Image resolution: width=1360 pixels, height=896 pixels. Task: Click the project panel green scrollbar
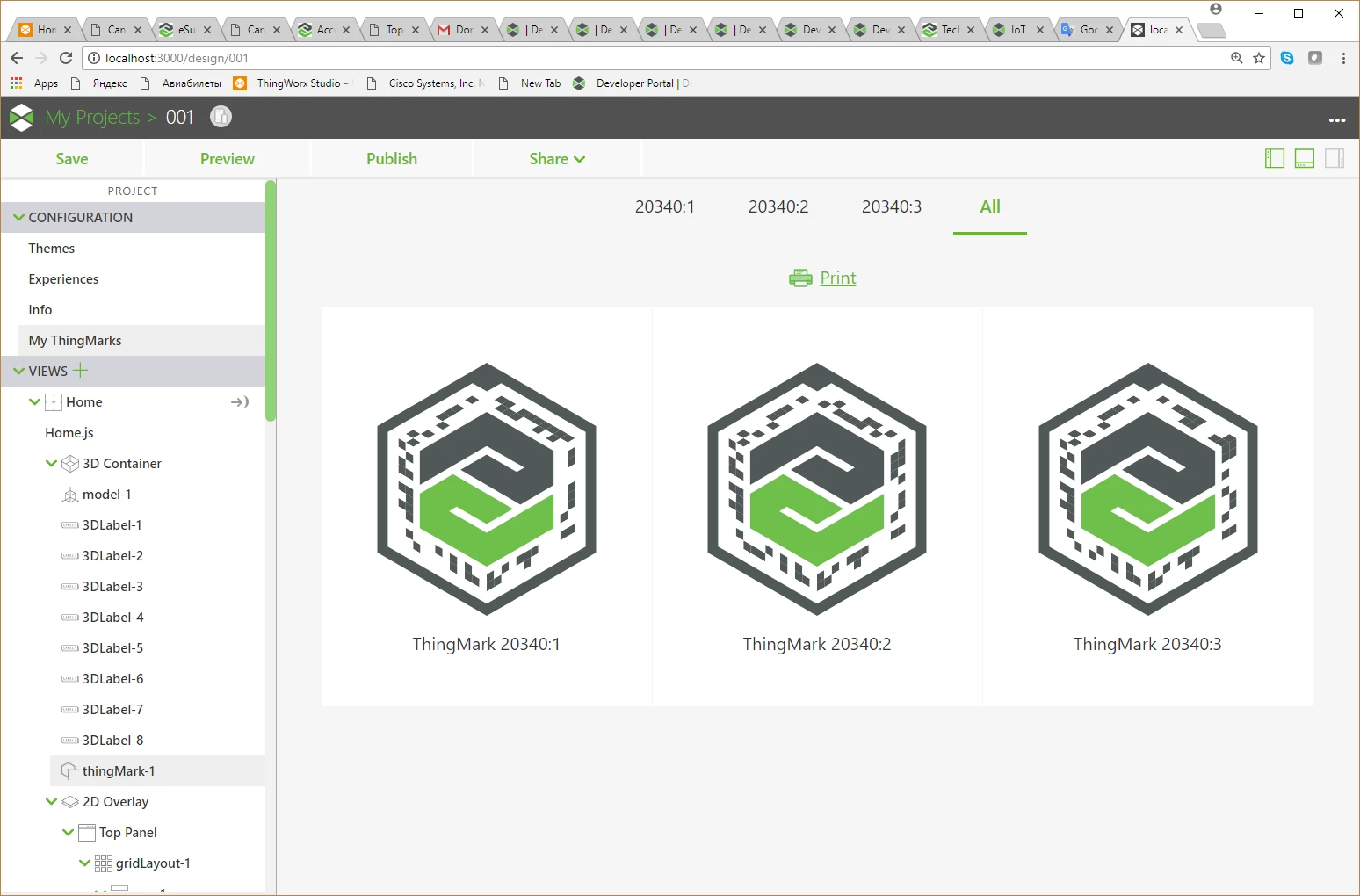[x=271, y=301]
